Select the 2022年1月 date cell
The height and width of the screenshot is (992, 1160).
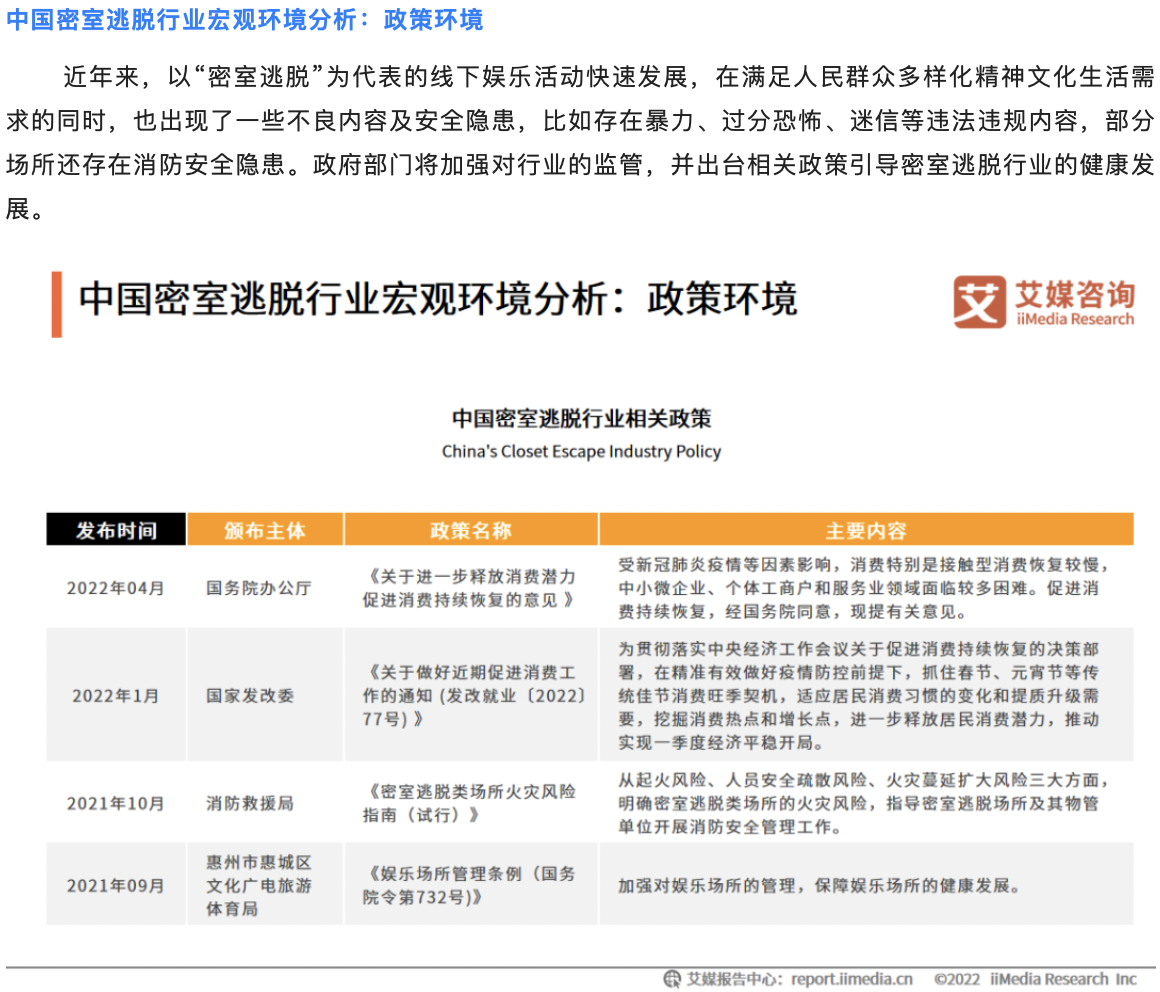(x=115, y=695)
